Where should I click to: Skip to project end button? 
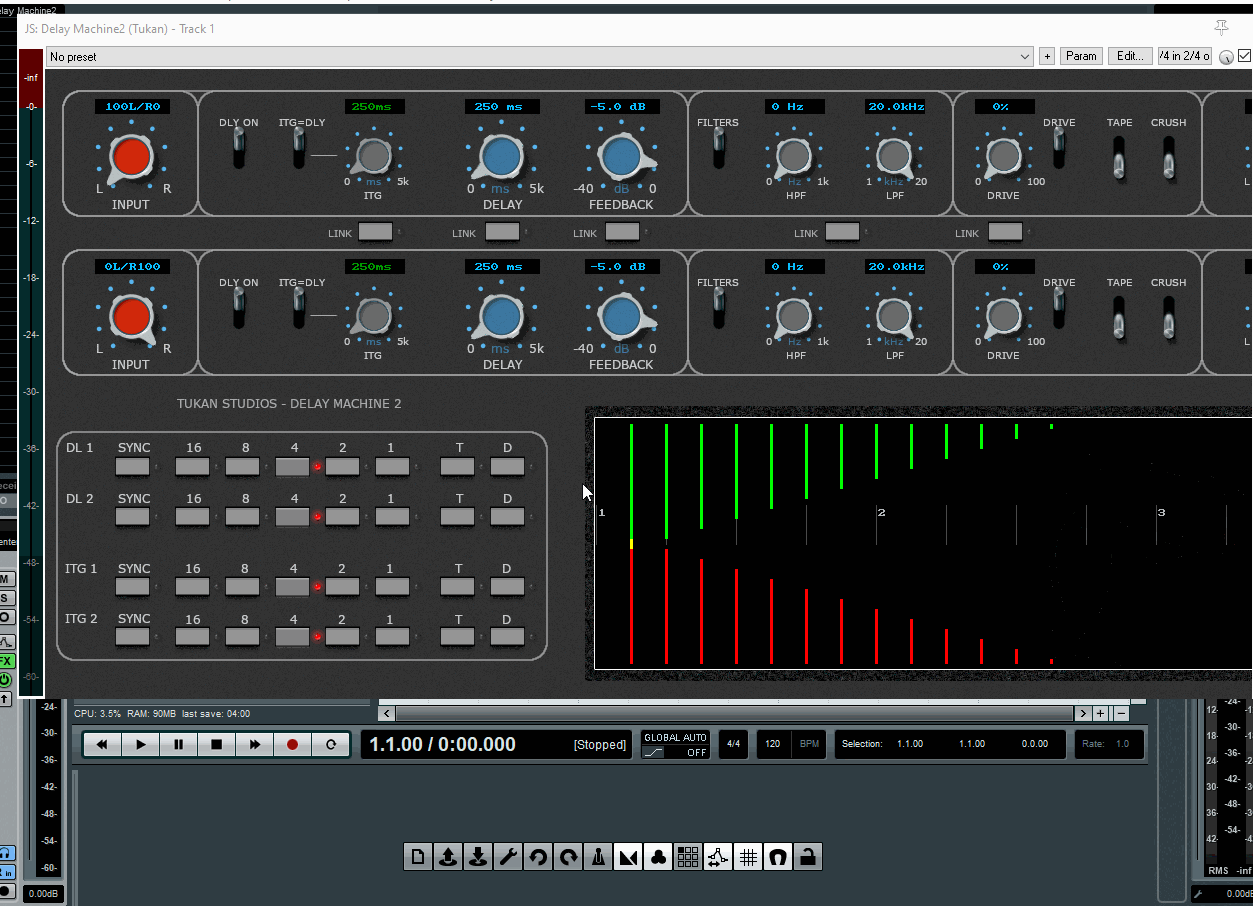254,744
